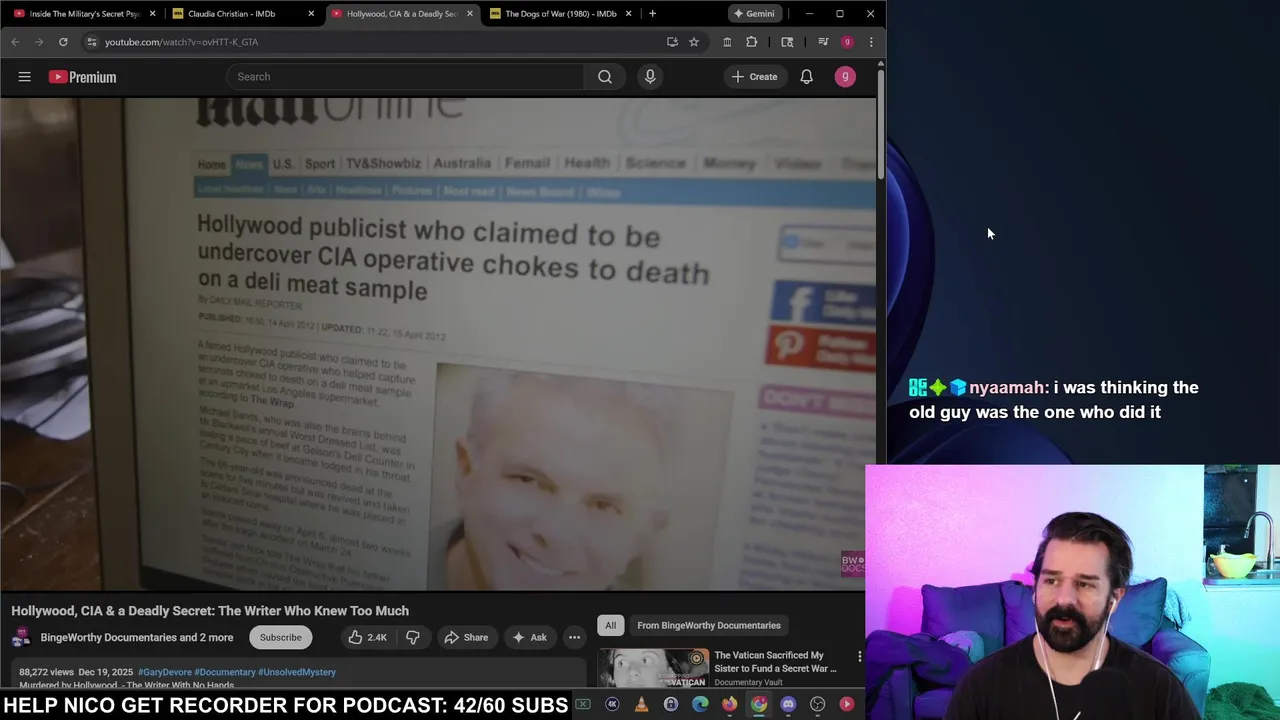Open OBS Studio from the taskbar

[817, 704]
